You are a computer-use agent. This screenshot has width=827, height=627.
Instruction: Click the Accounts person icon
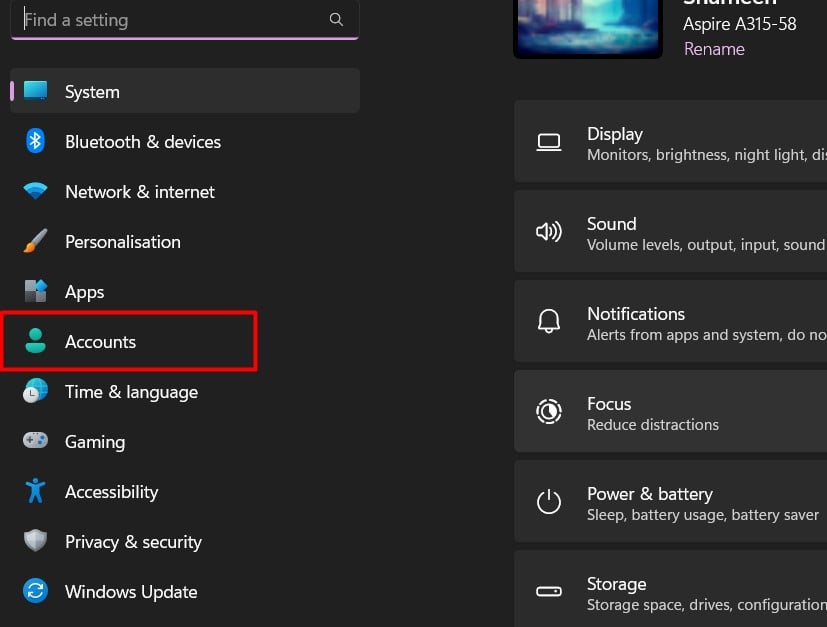point(36,341)
